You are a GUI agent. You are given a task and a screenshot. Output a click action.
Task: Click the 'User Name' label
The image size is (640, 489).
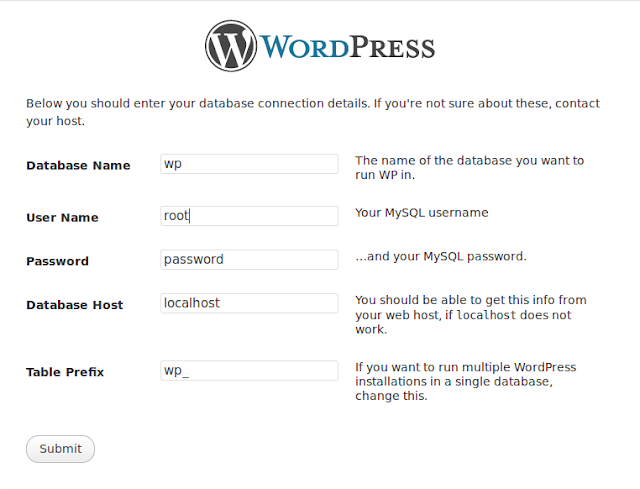[x=62, y=218]
